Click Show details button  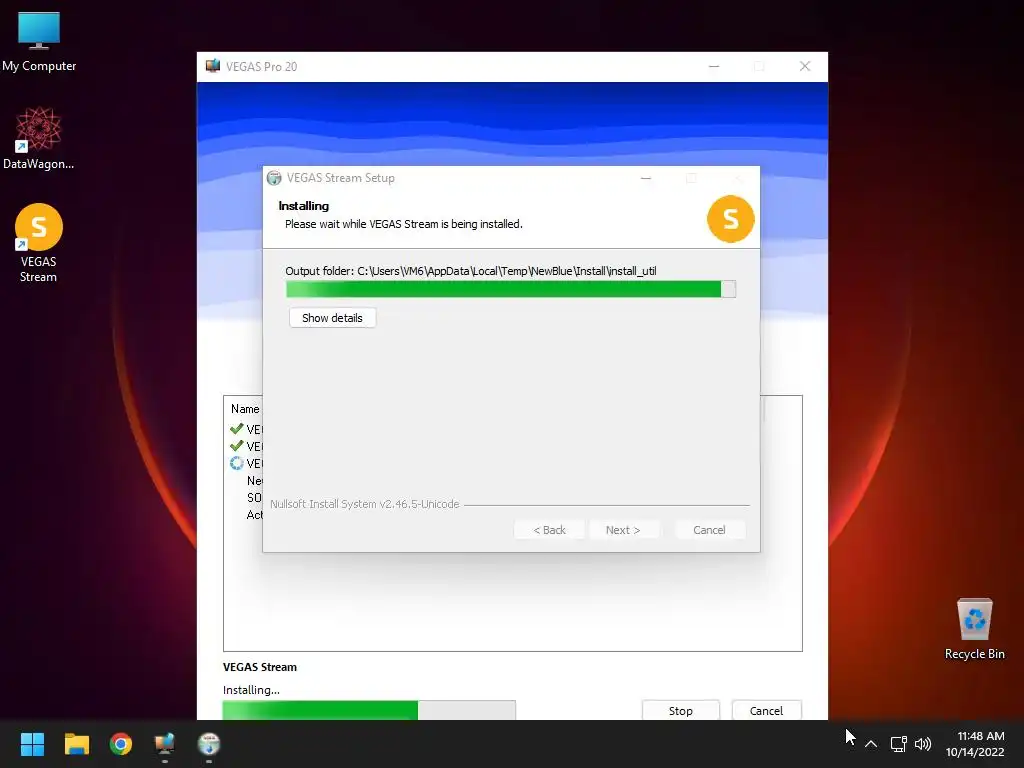point(332,318)
